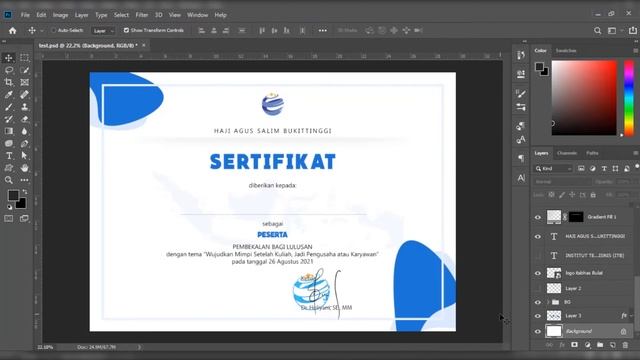Select the Brush tool
Image resolution: width=640 pixels, height=360 pixels.
click(9, 107)
